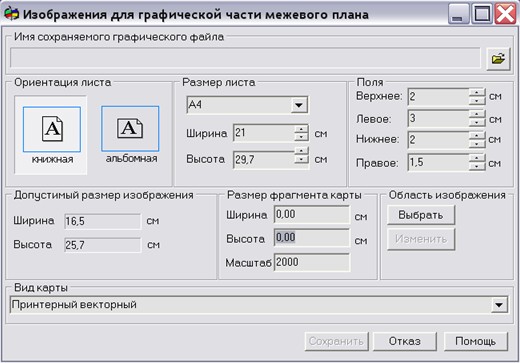Viewport: 520px width, 363px height.
Task: Click the Левое margin field
Action: tap(438, 118)
